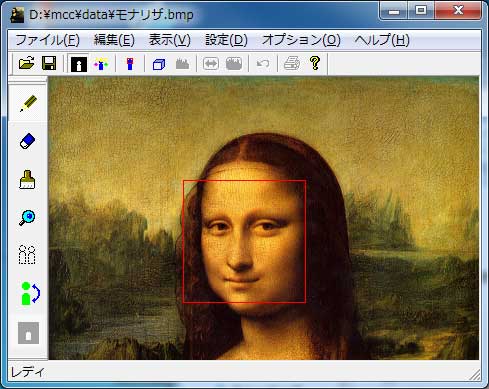Select the pencil tool in sidebar
Viewport: 489px width, 389px height.
28,103
